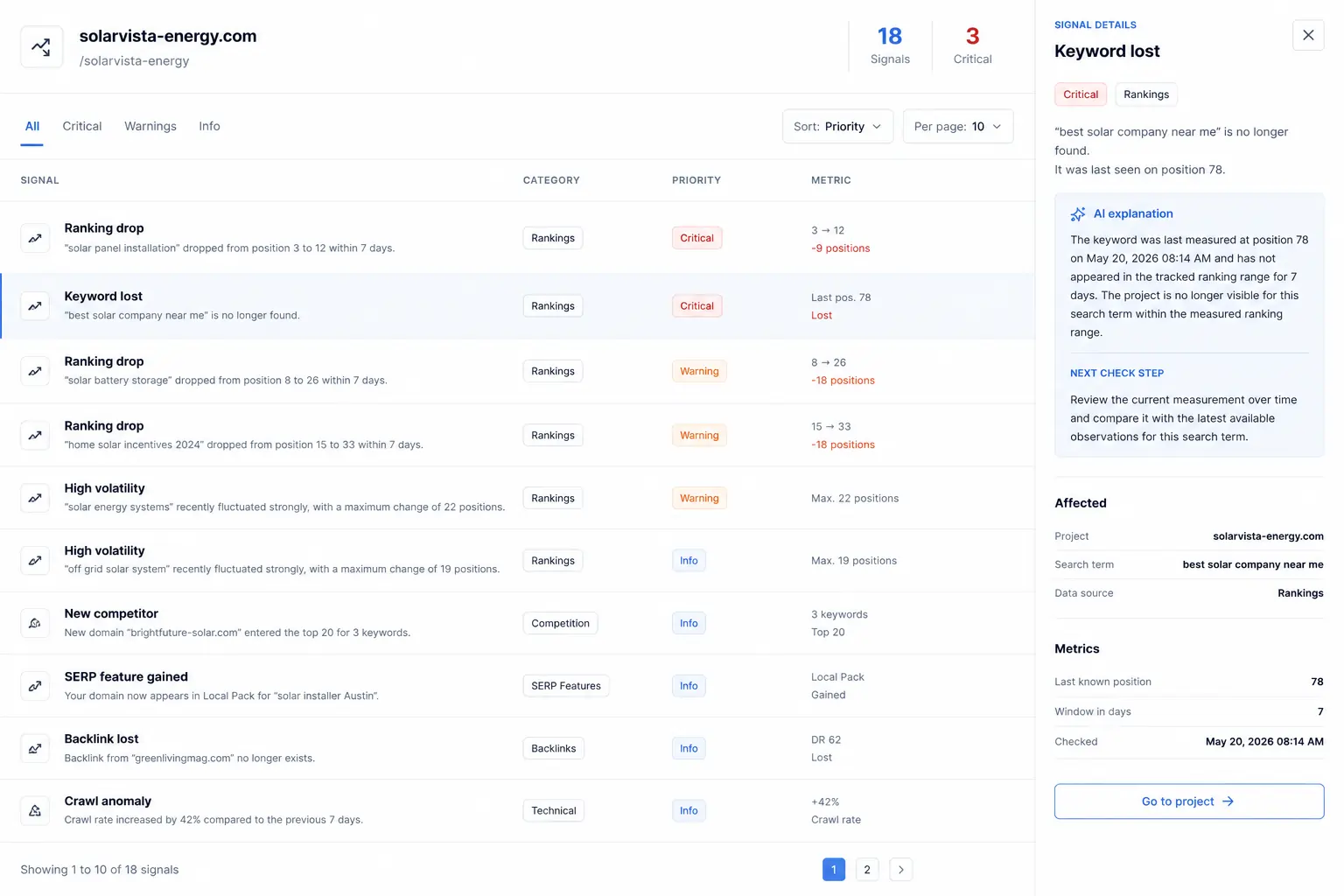Open the New competitor signal row
1344x896 pixels.
517,623
